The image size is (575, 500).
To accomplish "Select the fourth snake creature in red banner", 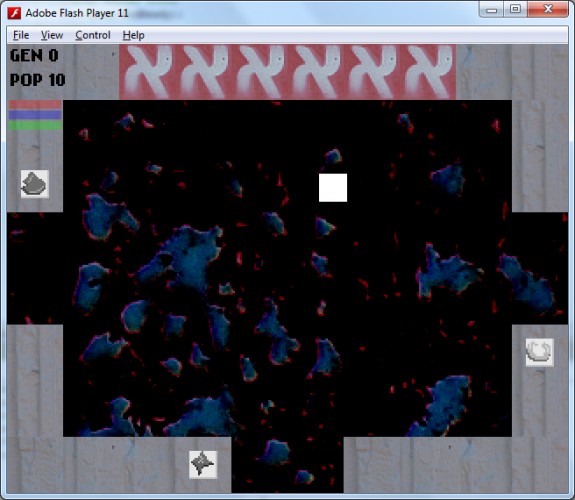I will pos(316,72).
